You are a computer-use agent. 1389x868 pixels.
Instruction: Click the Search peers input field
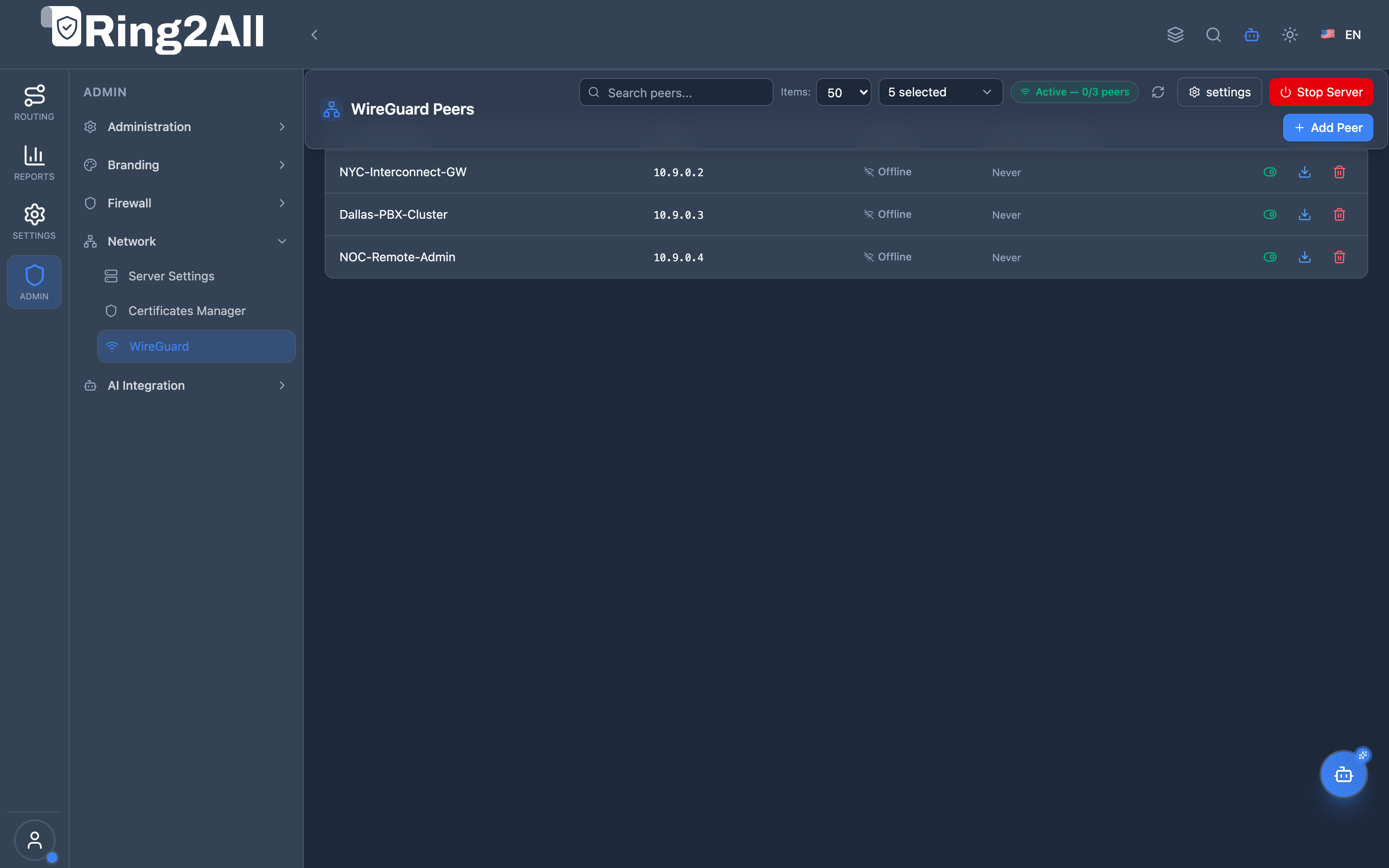coord(675,92)
